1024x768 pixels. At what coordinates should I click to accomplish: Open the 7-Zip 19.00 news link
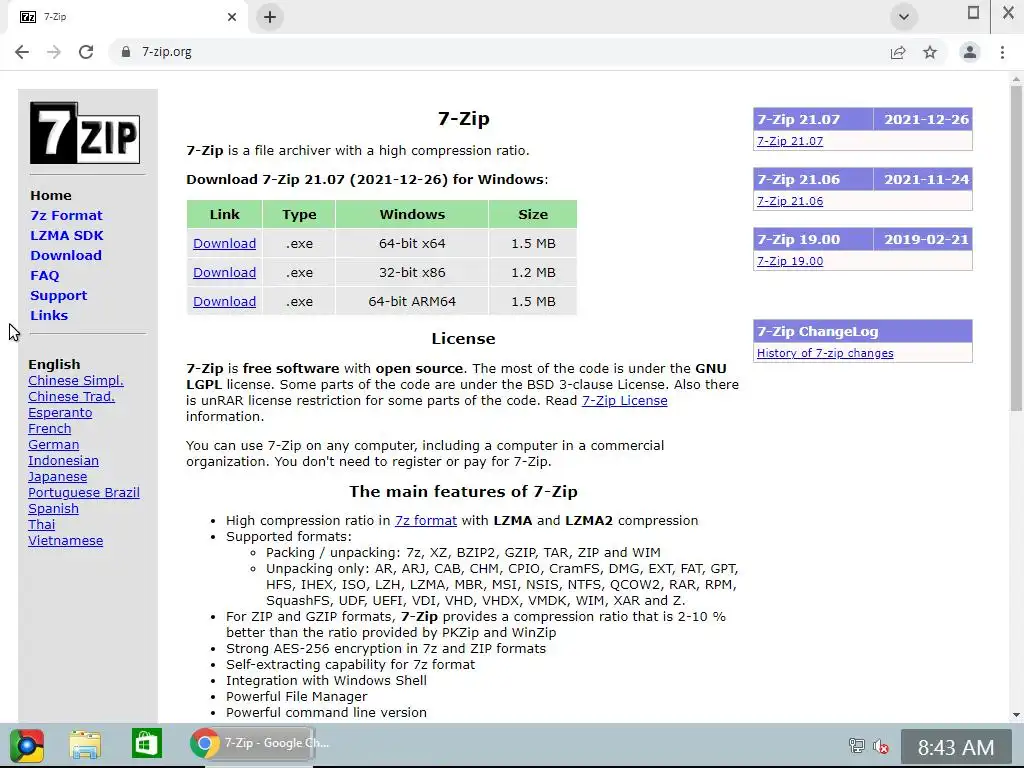790,261
